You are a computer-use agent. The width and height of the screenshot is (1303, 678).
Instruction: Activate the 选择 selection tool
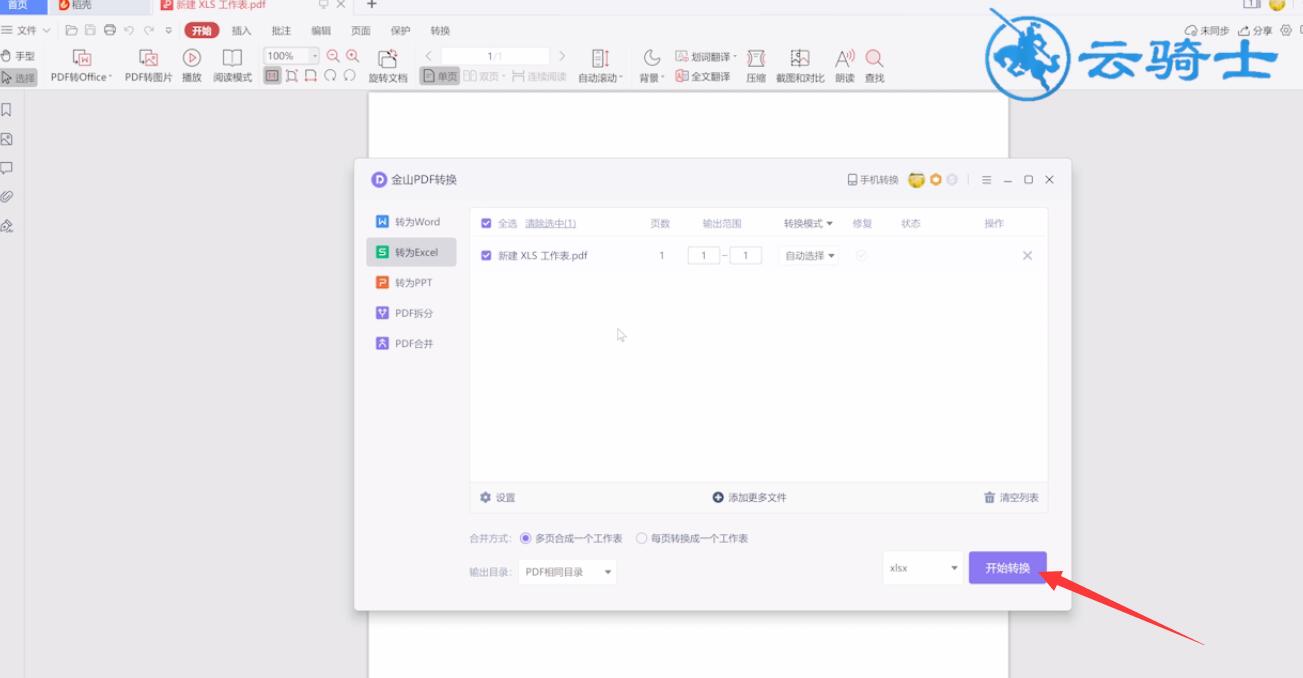pos(18,77)
